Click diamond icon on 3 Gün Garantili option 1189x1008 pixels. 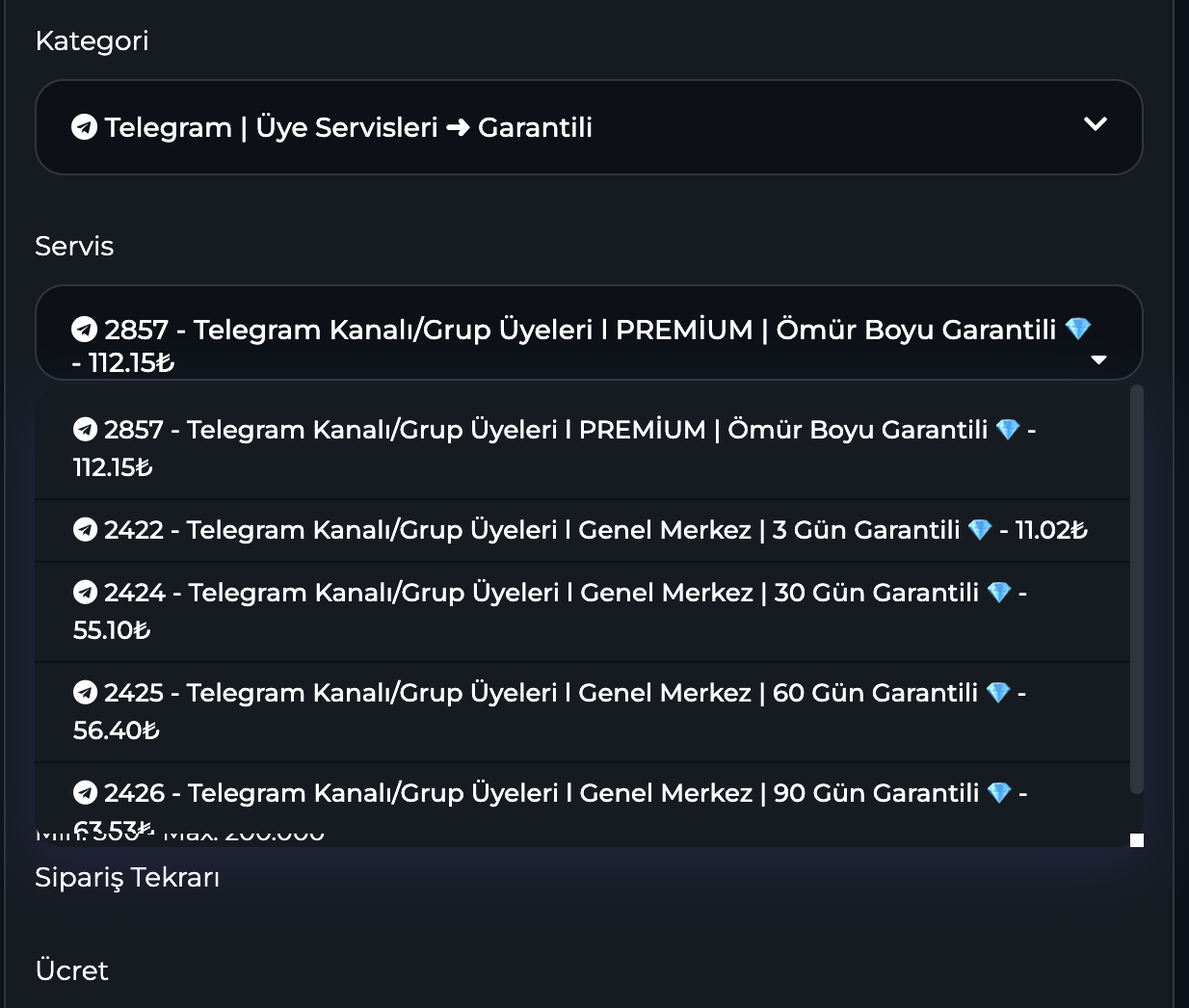(x=981, y=530)
